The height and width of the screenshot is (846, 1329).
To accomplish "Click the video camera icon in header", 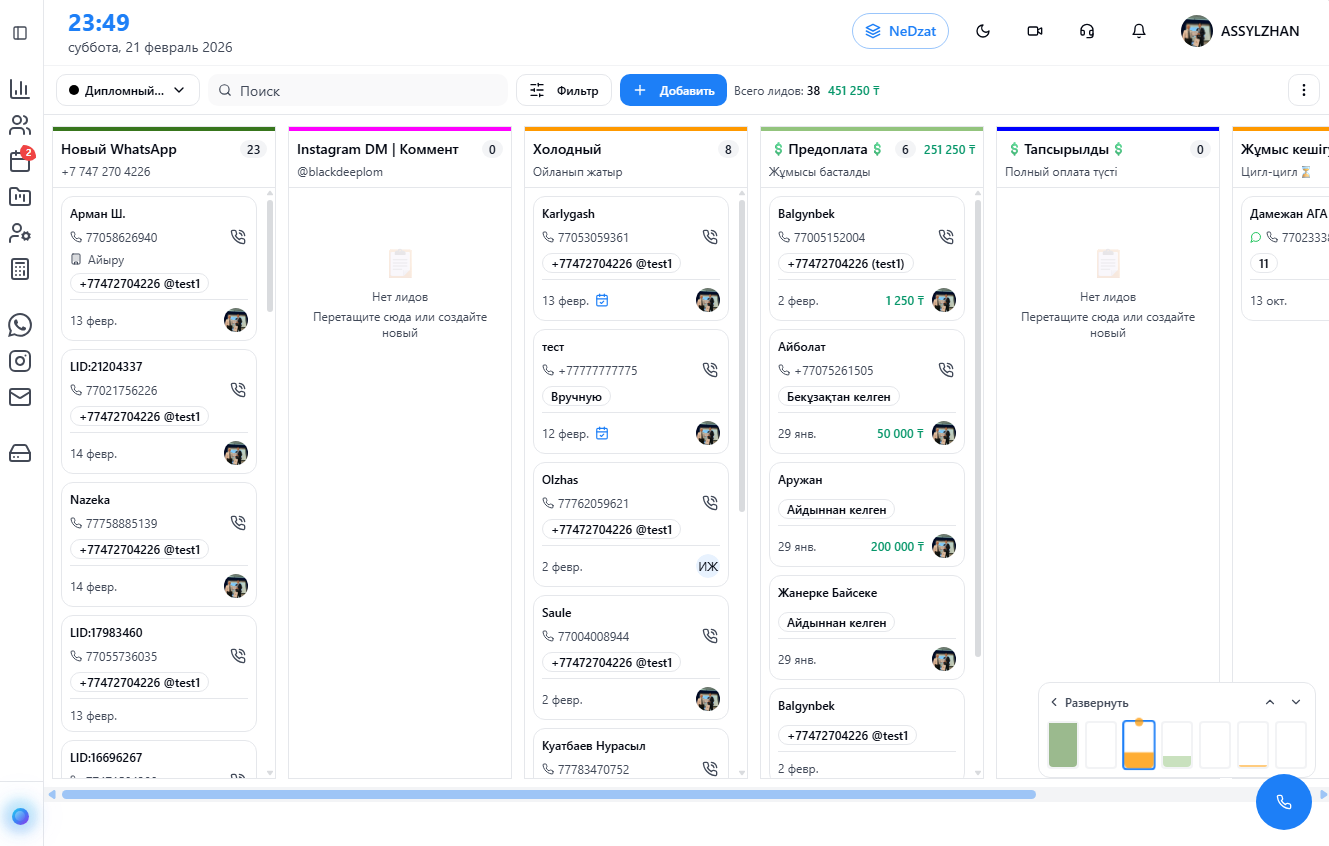I will tap(1034, 31).
